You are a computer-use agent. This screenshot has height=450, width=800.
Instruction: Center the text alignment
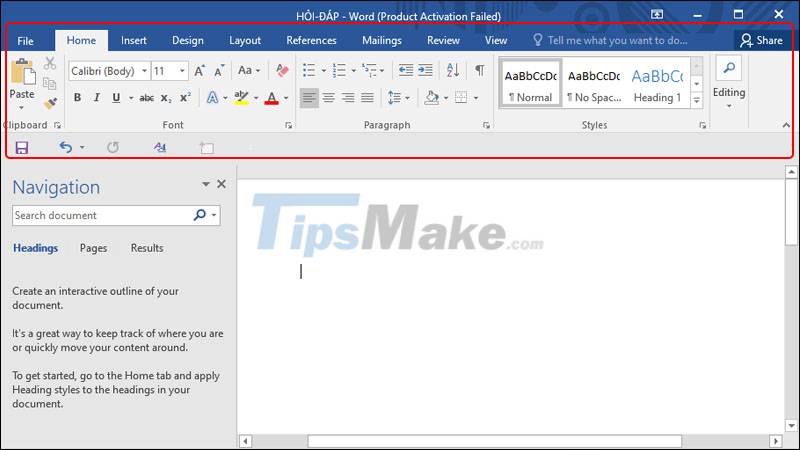pyautogui.click(x=329, y=97)
